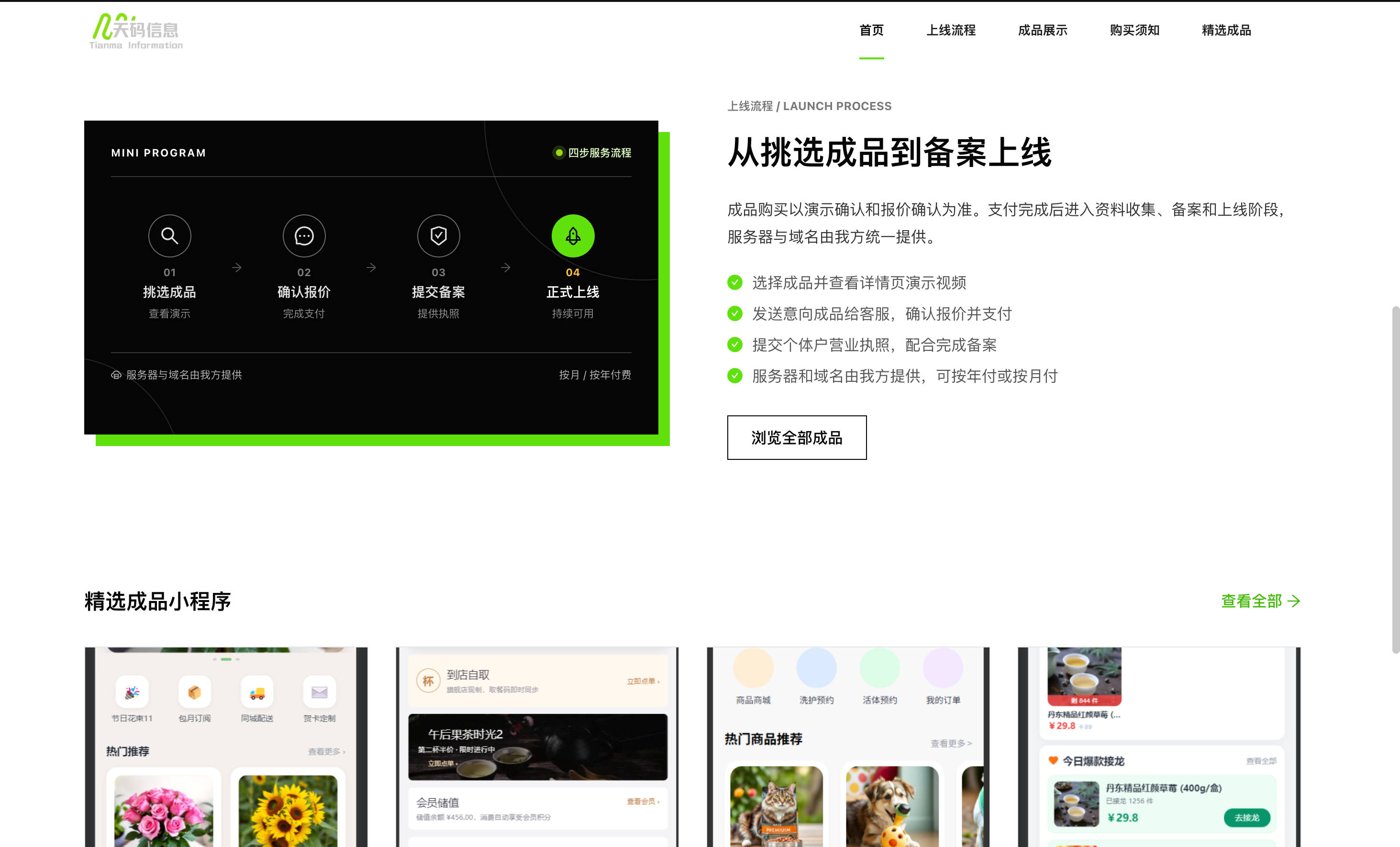
Task: Click the 精选成品小程序 heading
Action: [157, 602]
